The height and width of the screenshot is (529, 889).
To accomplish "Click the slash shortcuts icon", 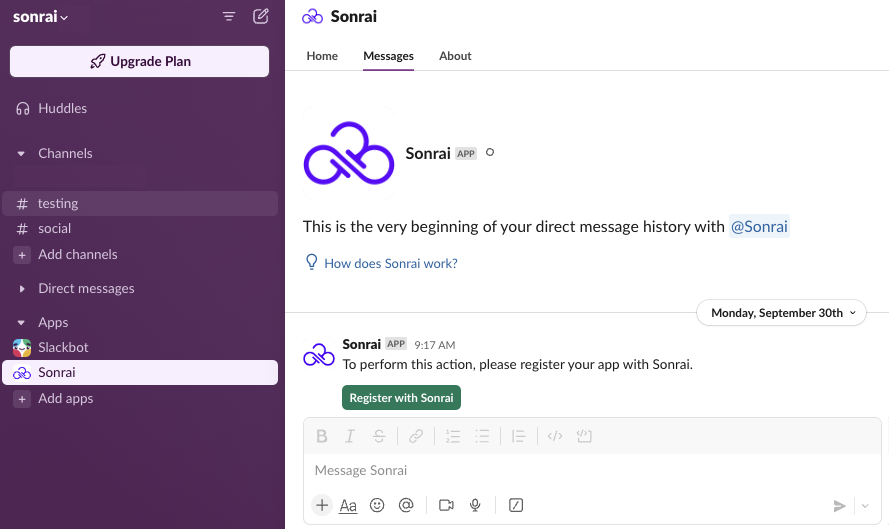I will tap(515, 505).
